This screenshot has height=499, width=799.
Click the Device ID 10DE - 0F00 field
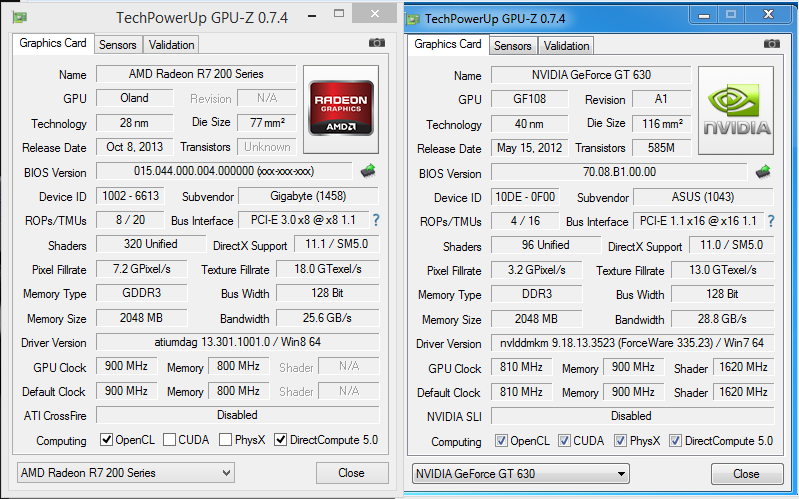click(x=525, y=197)
